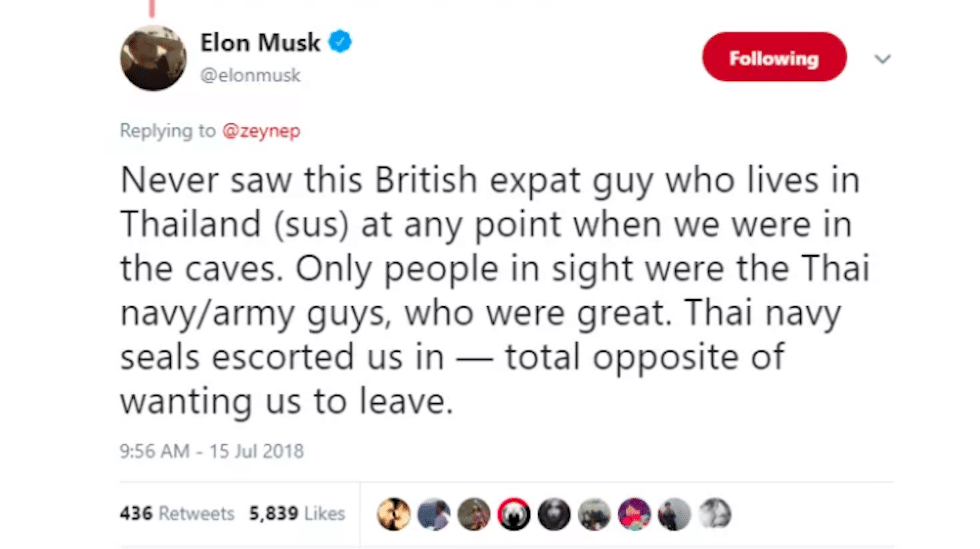
Task: Click the fifth dark circular liker avatar
Action: [x=553, y=514]
